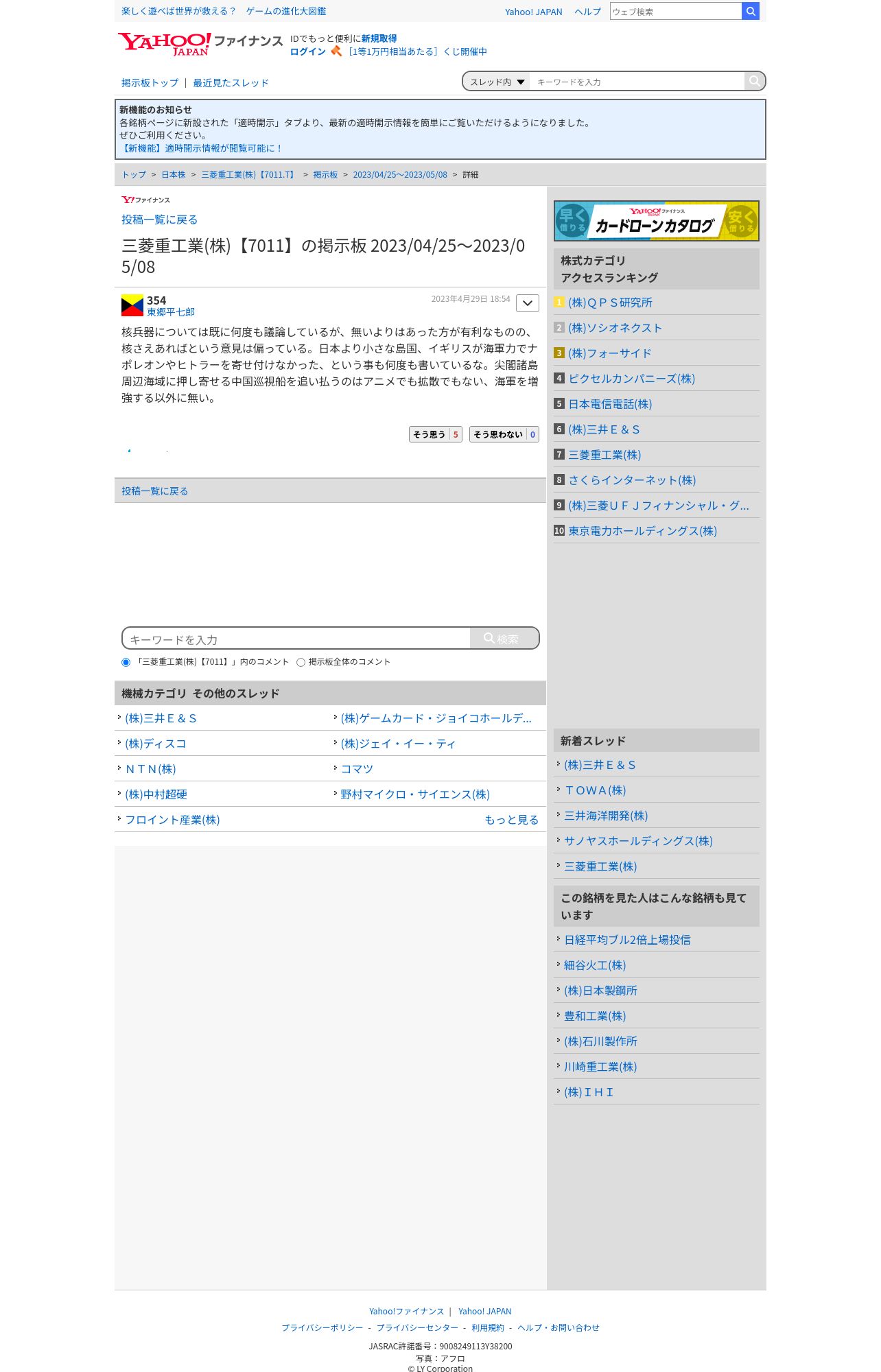Open 三菱重工業(株)【7011.T】 breadcrumb
The image size is (881, 1372).
pos(250,175)
